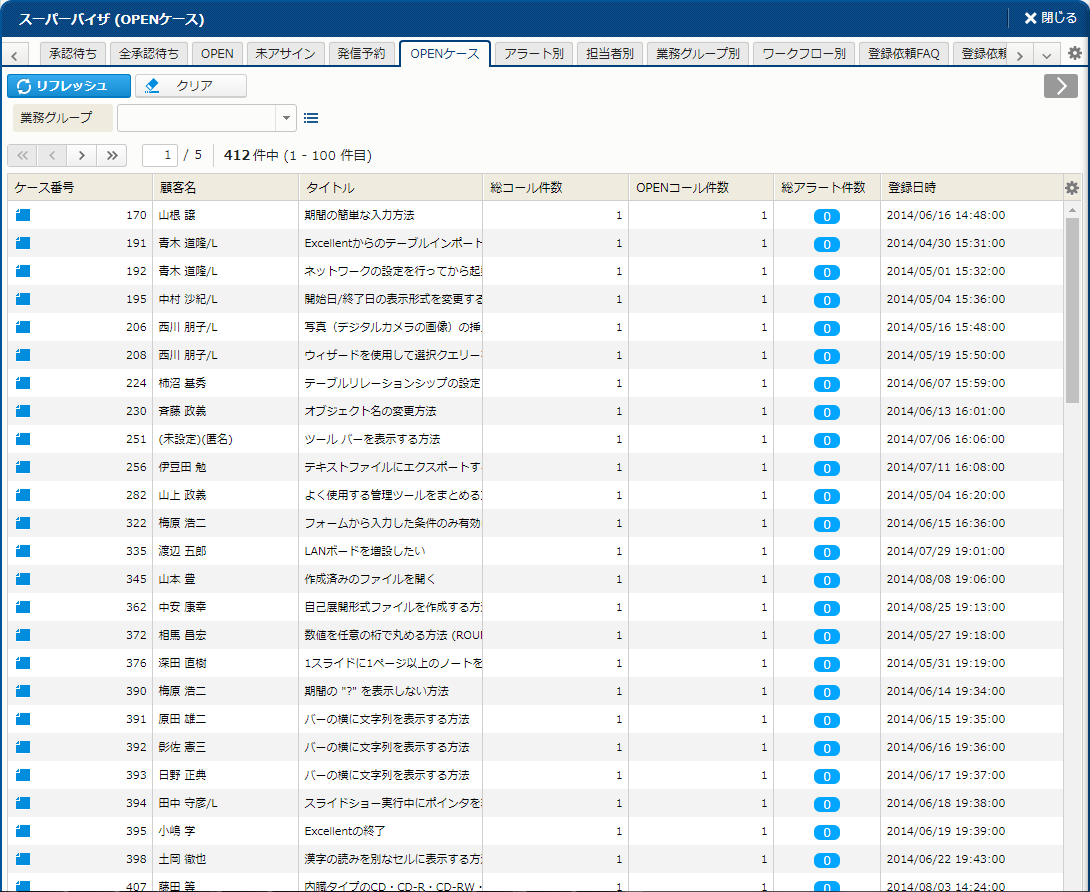Click the alert count badge for case 191
The image size is (1090, 892).
pyautogui.click(x=826, y=244)
